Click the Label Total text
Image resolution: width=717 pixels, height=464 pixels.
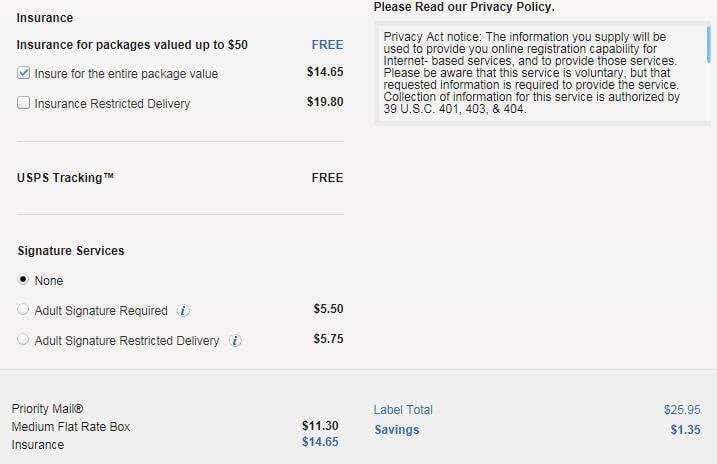(x=403, y=410)
